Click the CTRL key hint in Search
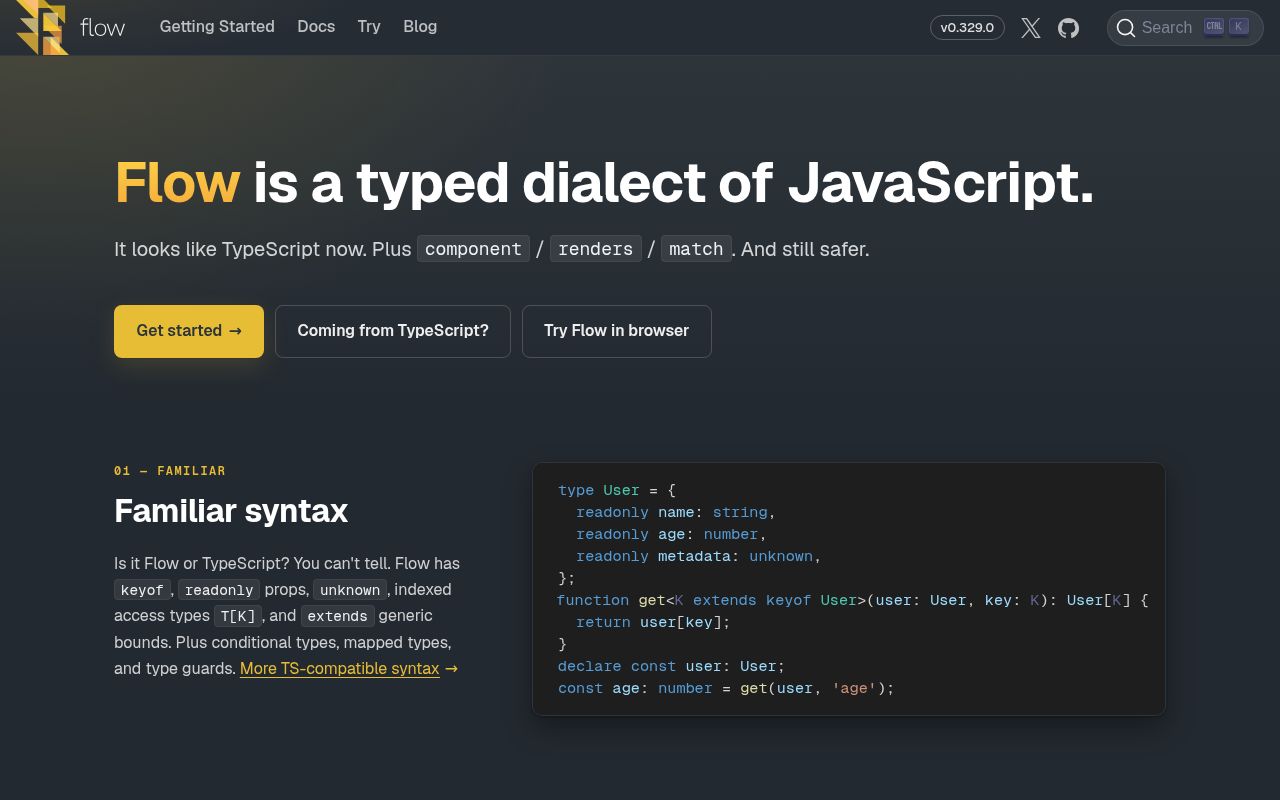This screenshot has height=800, width=1280. pos(1214,27)
